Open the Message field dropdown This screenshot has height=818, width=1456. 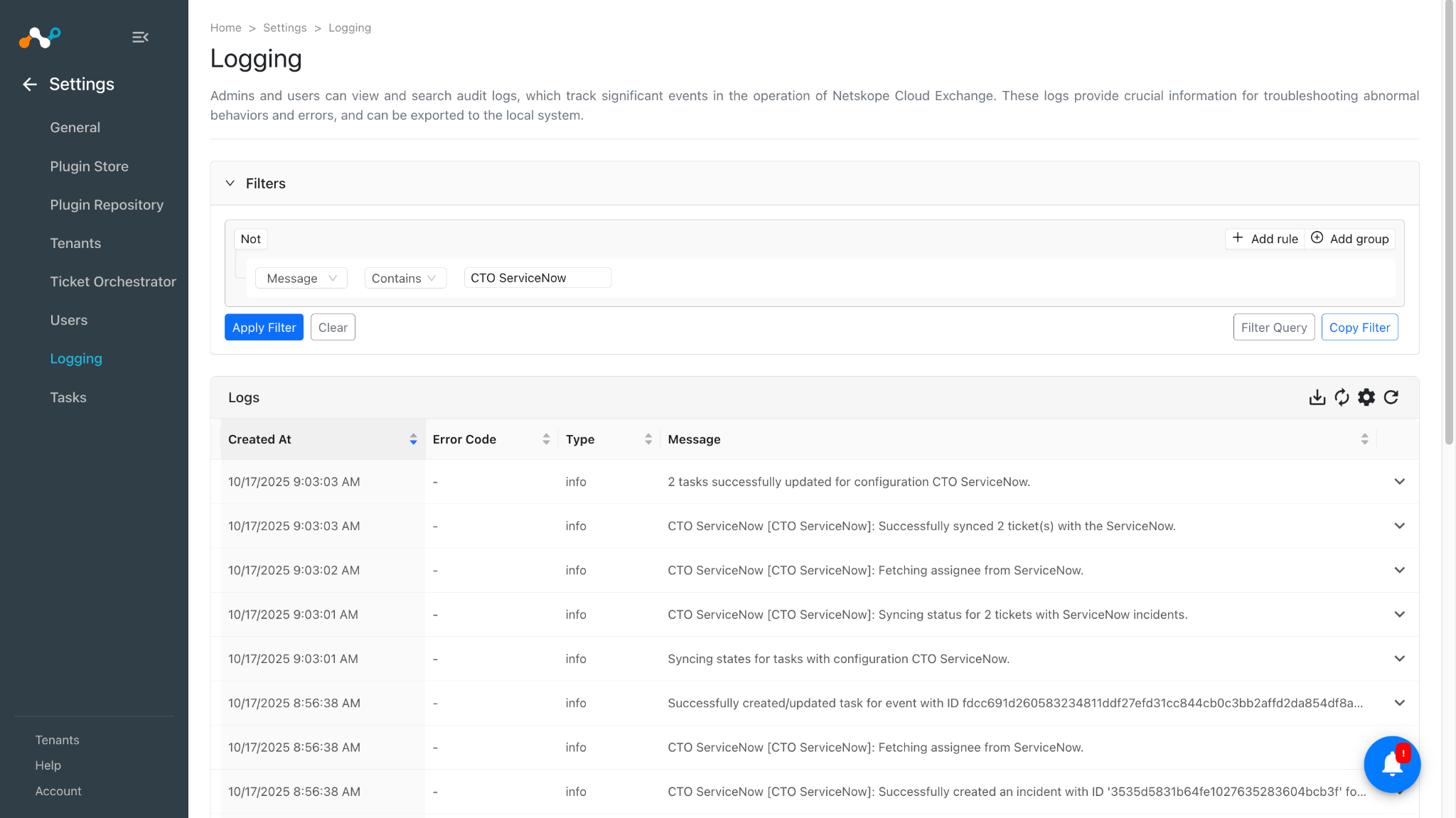tap(301, 278)
